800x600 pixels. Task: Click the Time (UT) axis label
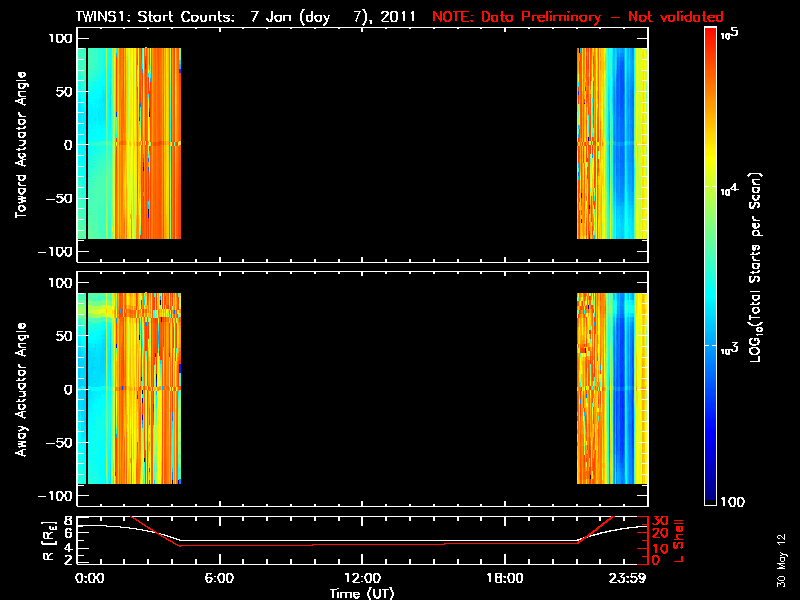point(362,593)
